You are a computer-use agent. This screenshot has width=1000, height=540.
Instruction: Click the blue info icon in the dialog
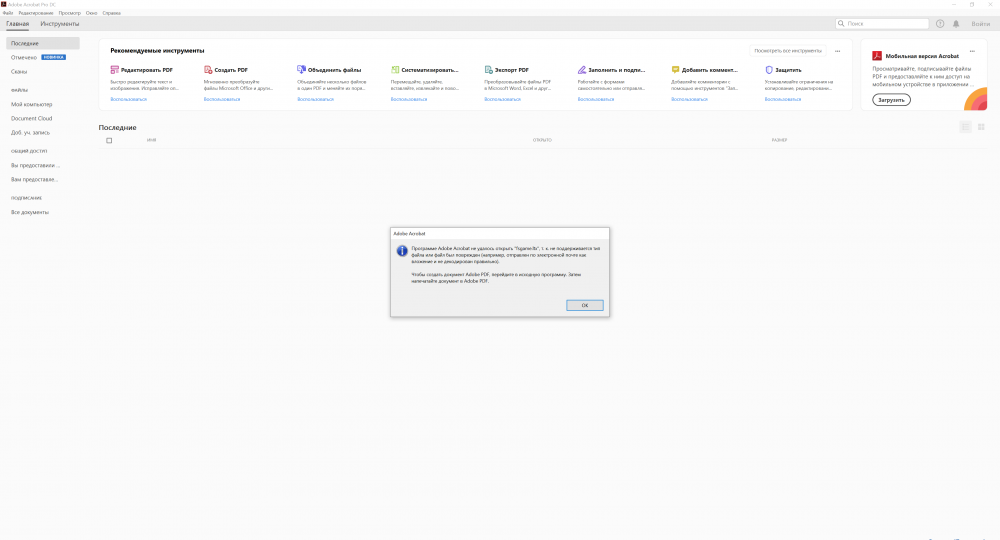(x=402, y=251)
